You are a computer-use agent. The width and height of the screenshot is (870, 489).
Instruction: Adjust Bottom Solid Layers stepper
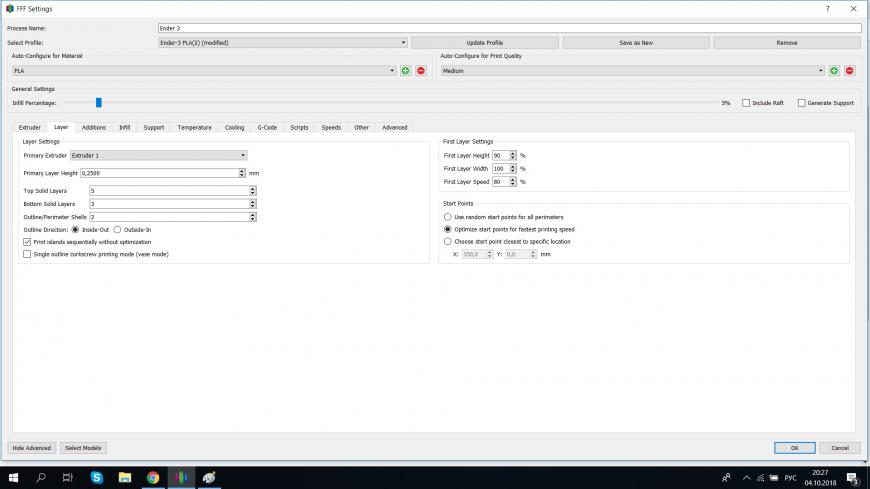252,204
